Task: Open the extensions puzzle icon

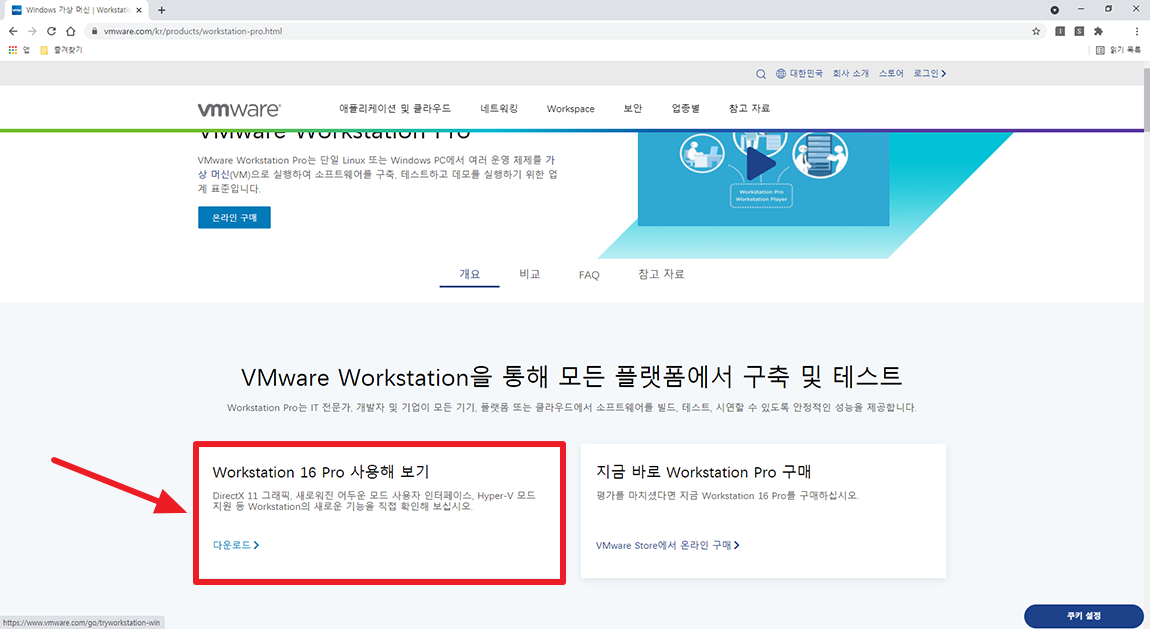Action: point(1098,31)
